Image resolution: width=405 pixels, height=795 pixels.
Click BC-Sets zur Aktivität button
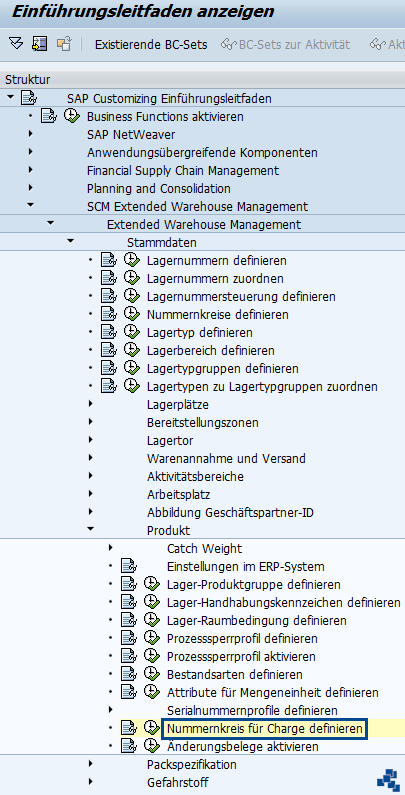286,45
